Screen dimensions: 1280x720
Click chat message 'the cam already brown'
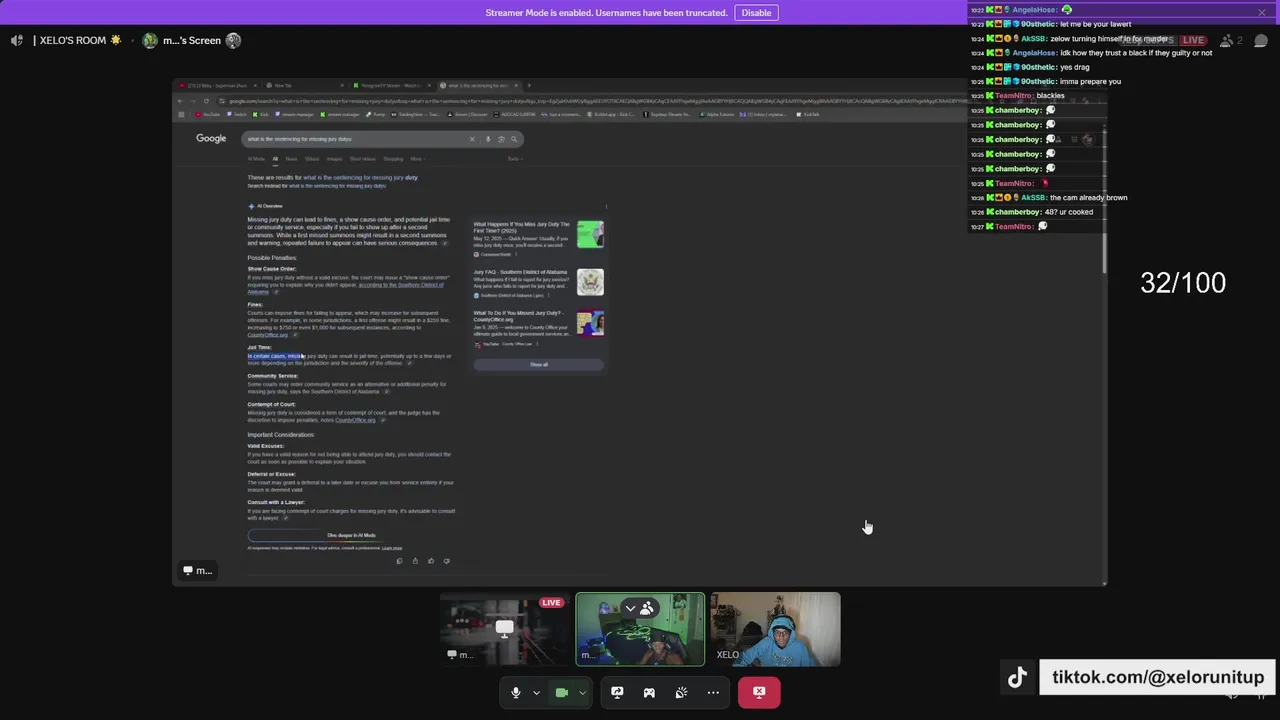coord(1088,198)
